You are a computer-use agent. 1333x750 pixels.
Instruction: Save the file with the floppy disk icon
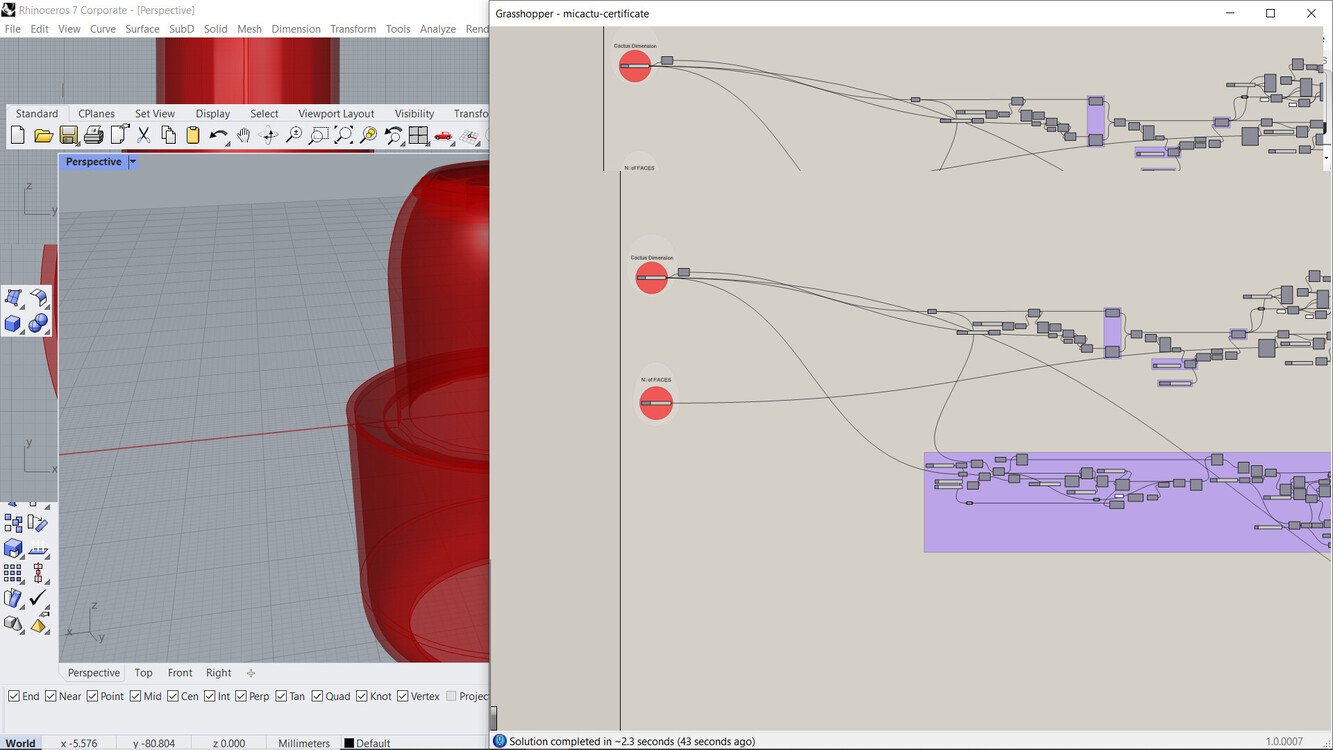pos(68,135)
